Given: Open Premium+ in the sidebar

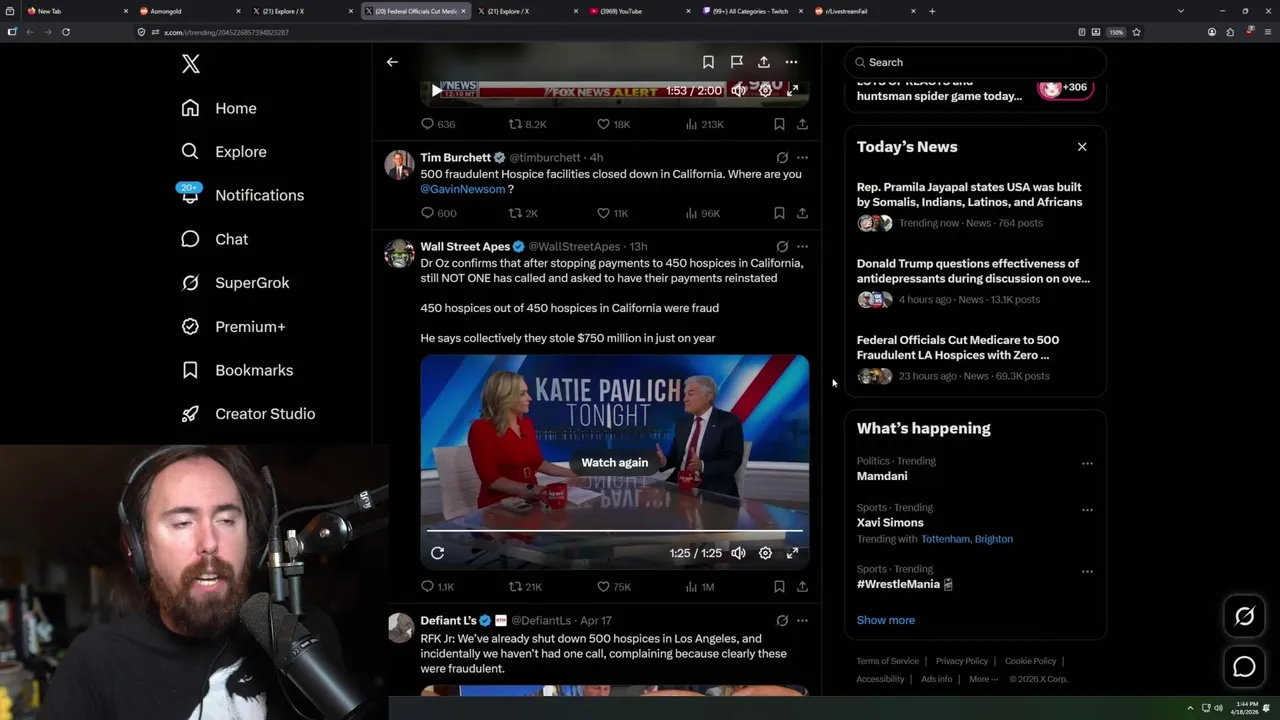Looking at the screenshot, I should point(233,326).
